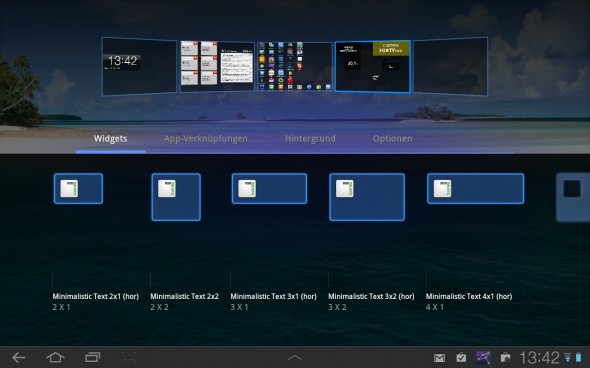Open the market bag notification icon
The image size is (590, 368).
(505, 357)
